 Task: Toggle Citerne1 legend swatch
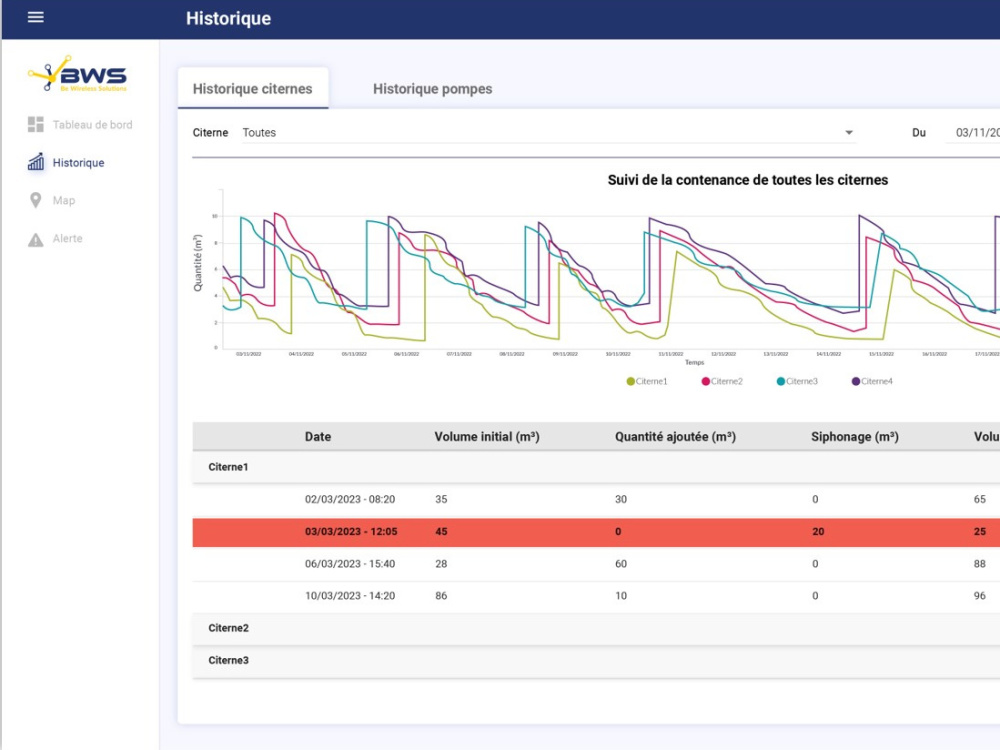pyautogui.click(x=630, y=381)
